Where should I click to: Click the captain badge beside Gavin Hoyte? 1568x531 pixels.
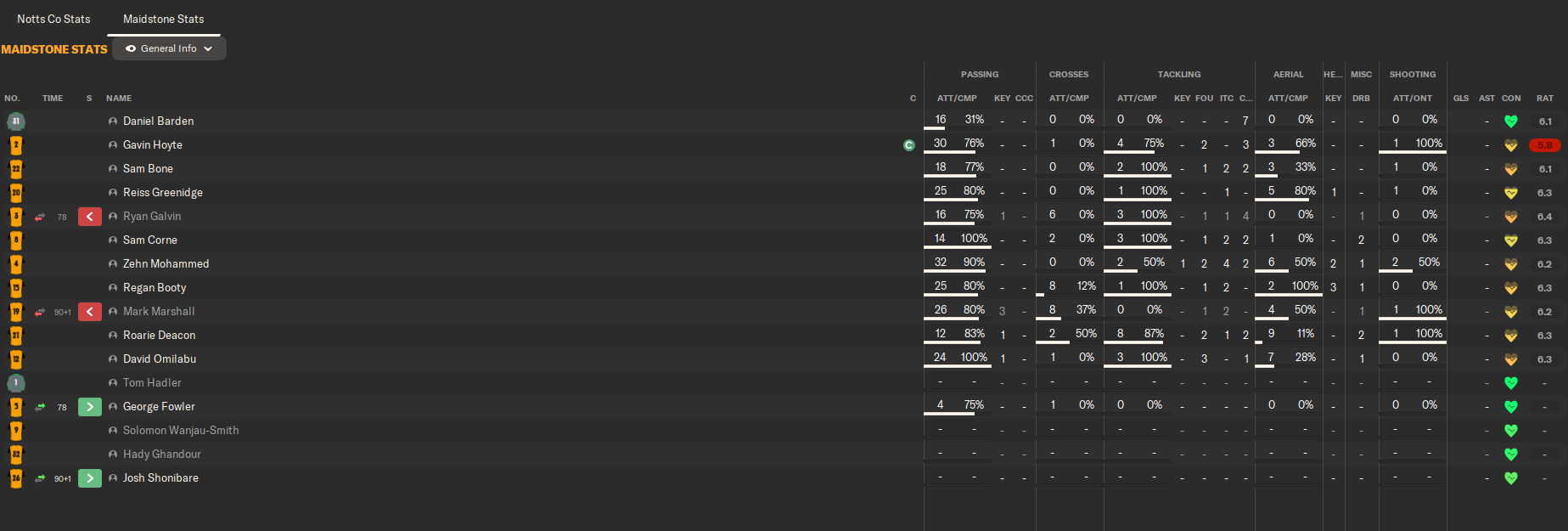point(908,145)
